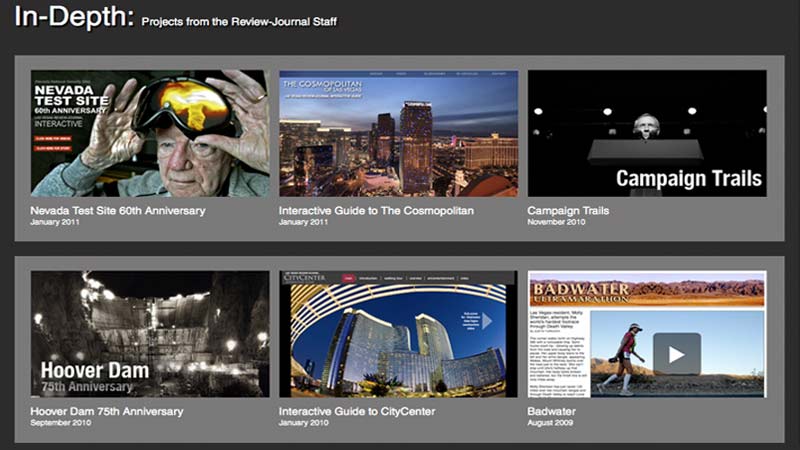Click the 'September 2010' date text
Image resolution: width=800 pixels, height=450 pixels.
(x=61, y=422)
